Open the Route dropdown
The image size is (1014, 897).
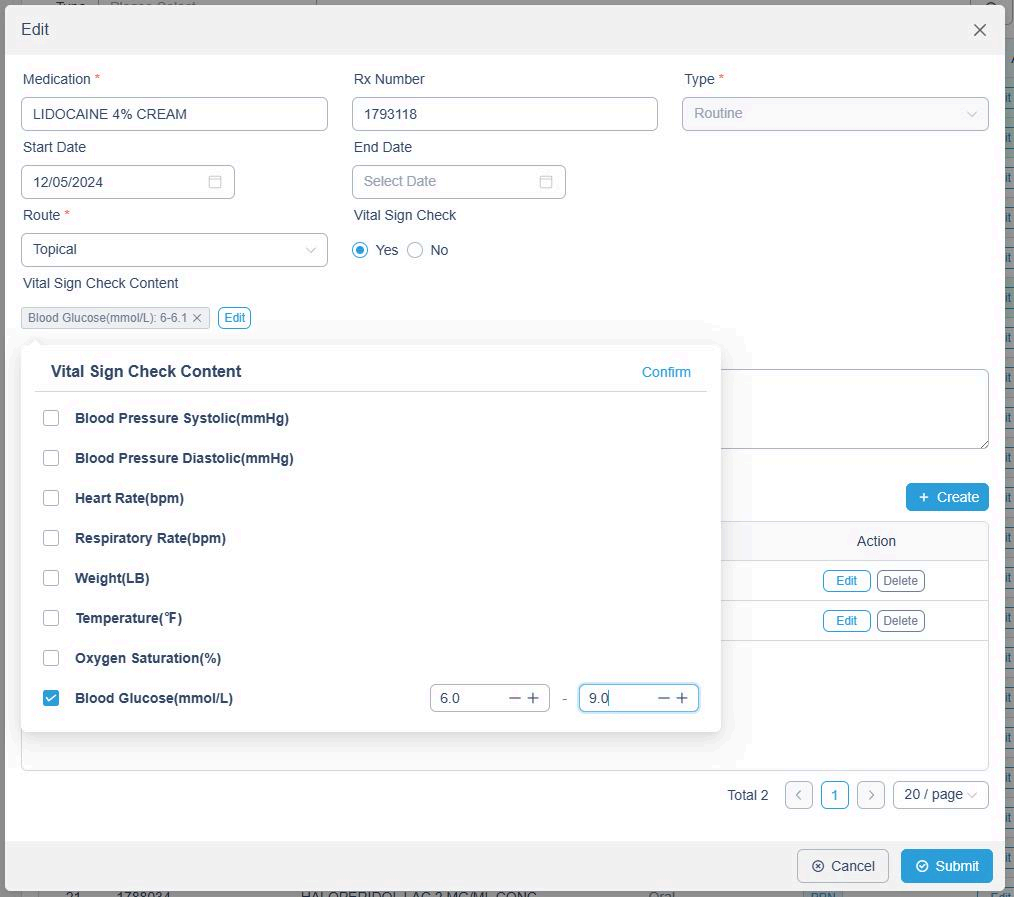point(174,250)
